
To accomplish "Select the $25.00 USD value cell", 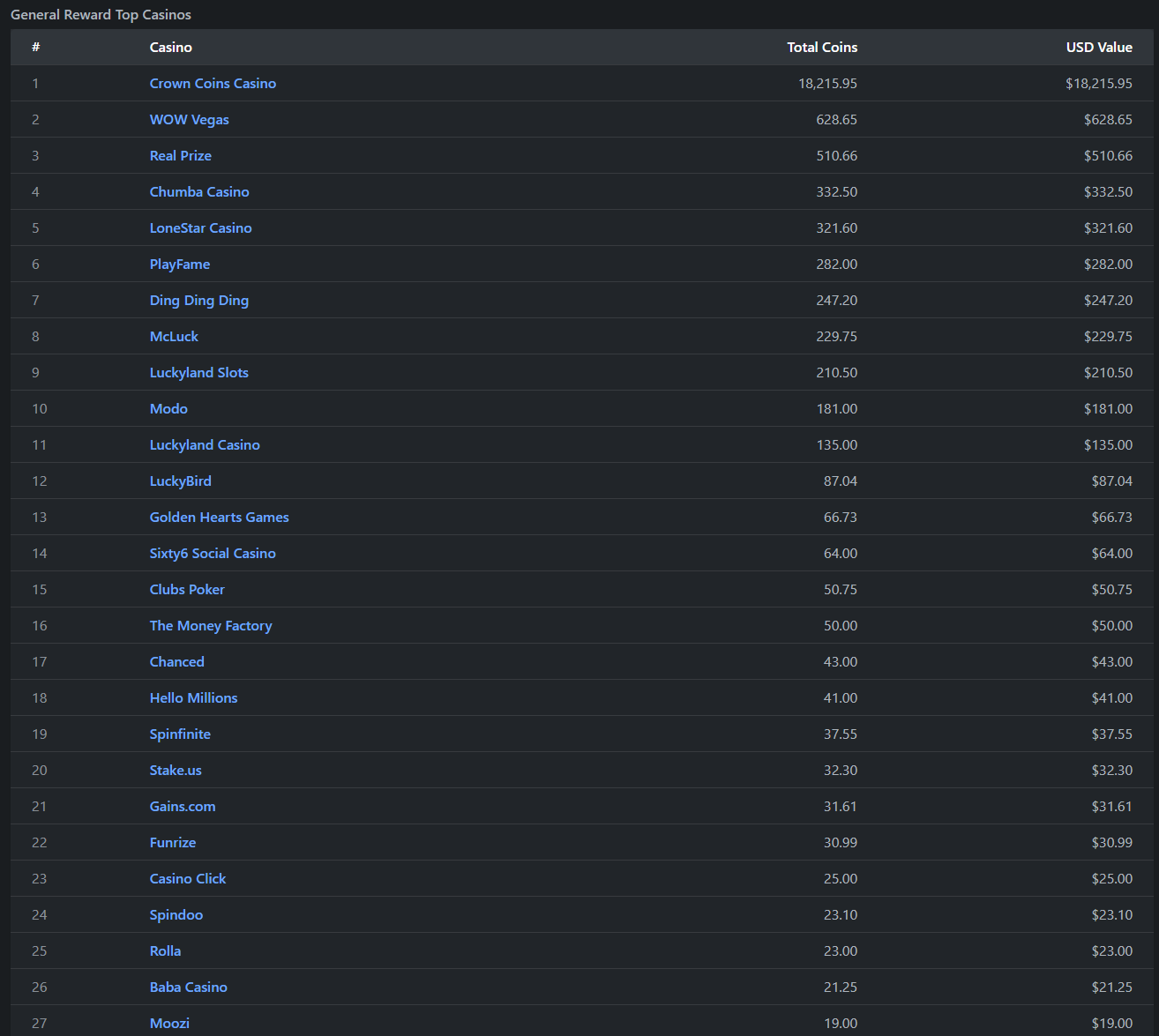I will click(1111, 878).
